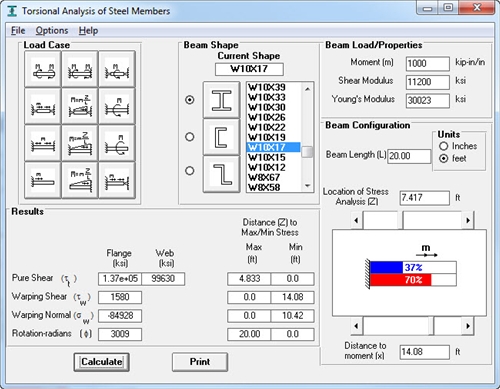
Task: Click the moment distance slider thumb
Action: click(431, 326)
